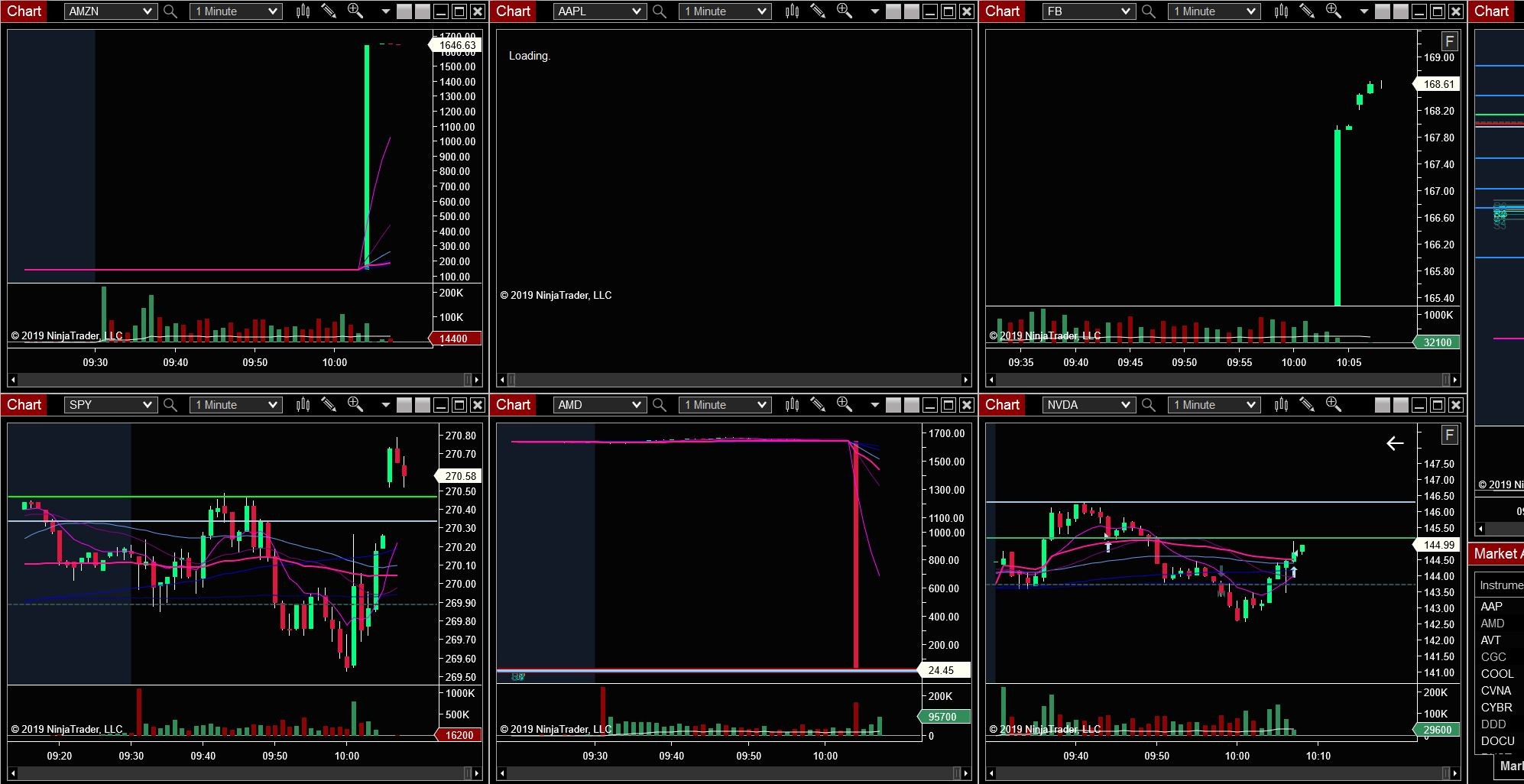1524x784 pixels.
Task: Open instrument search in the AMD chart
Action: point(660,405)
